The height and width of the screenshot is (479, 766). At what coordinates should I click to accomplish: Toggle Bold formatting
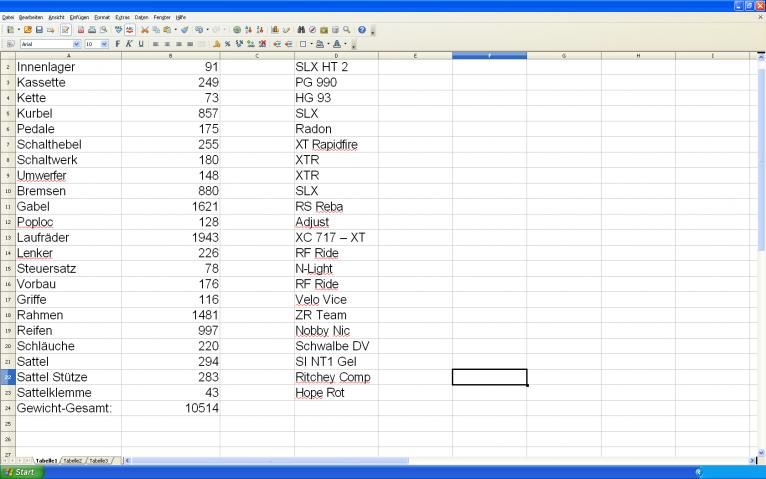pyautogui.click(x=117, y=44)
